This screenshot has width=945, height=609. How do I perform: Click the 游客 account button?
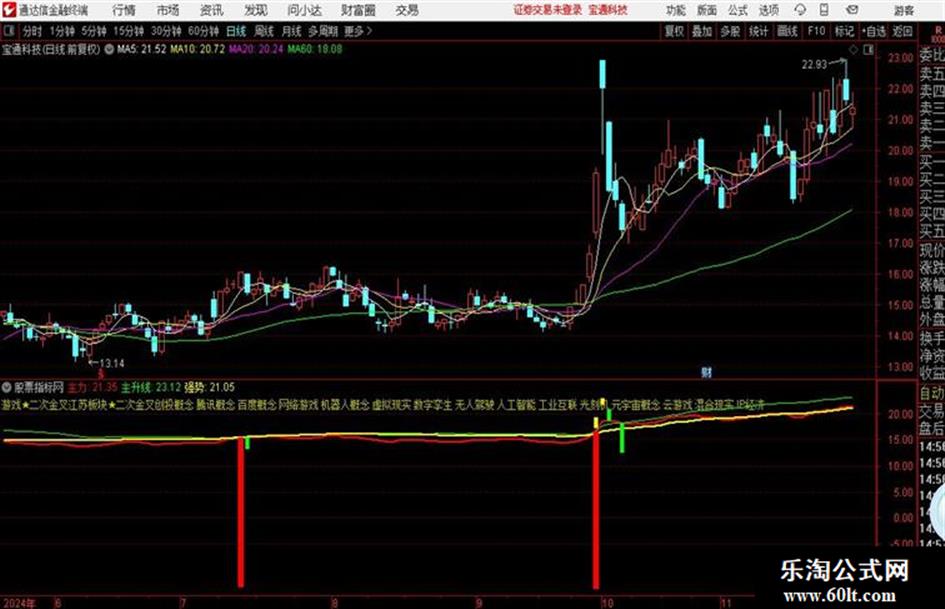(x=904, y=10)
